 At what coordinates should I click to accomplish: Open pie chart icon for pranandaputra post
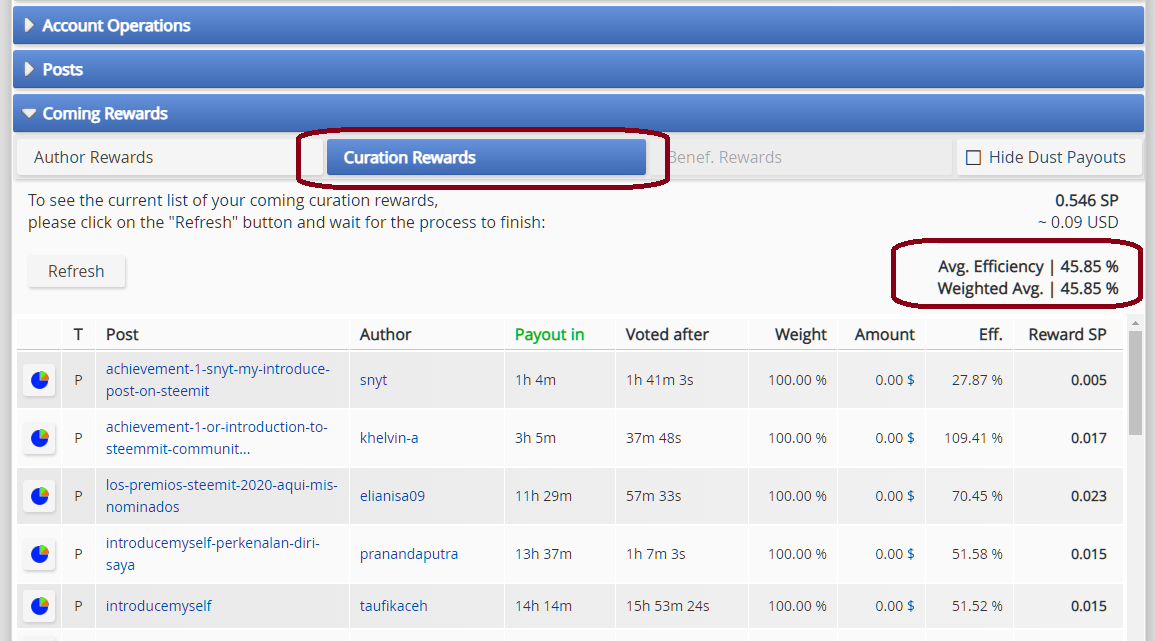[x=39, y=554]
